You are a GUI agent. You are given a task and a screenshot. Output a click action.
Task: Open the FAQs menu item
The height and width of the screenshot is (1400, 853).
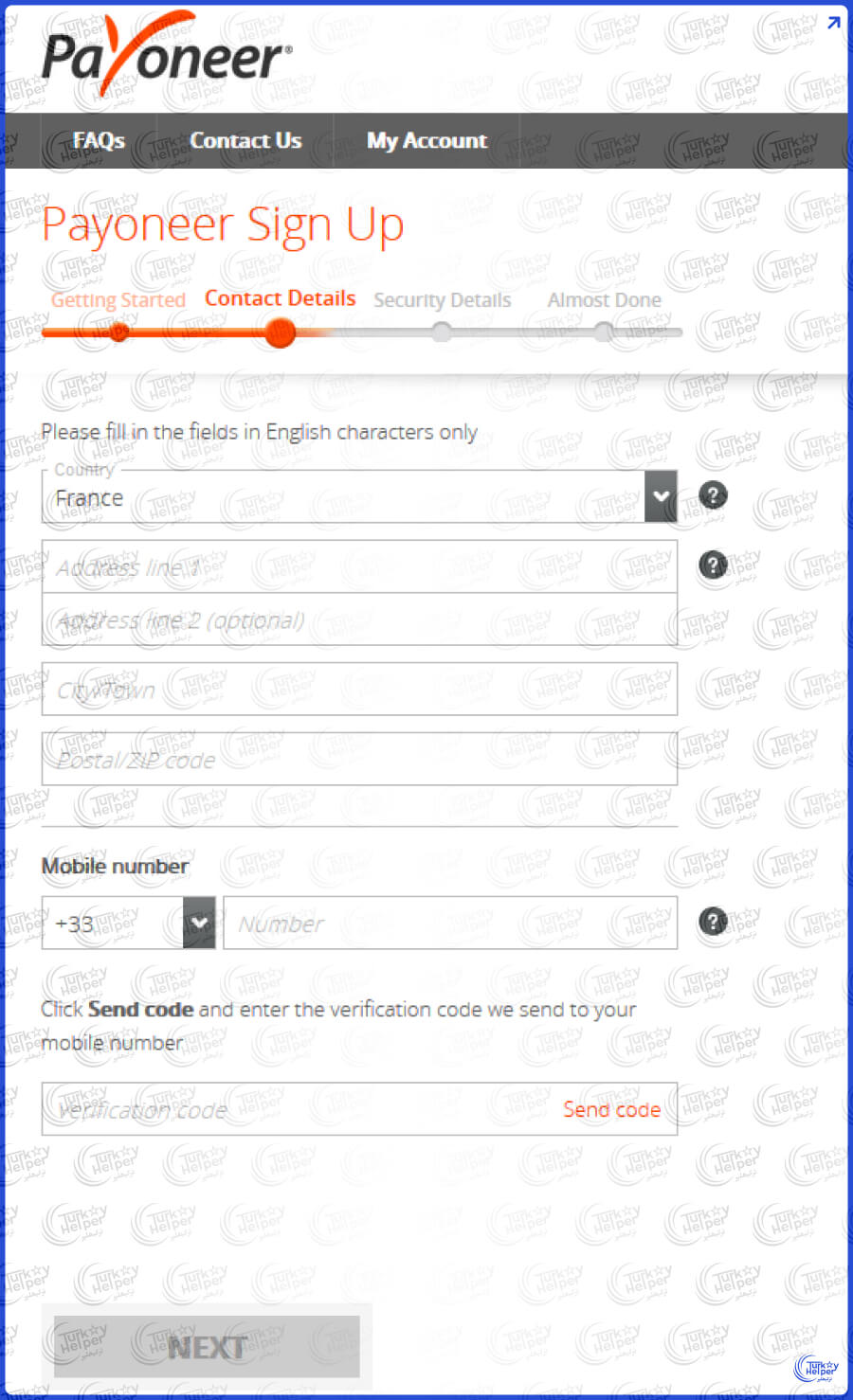[99, 140]
